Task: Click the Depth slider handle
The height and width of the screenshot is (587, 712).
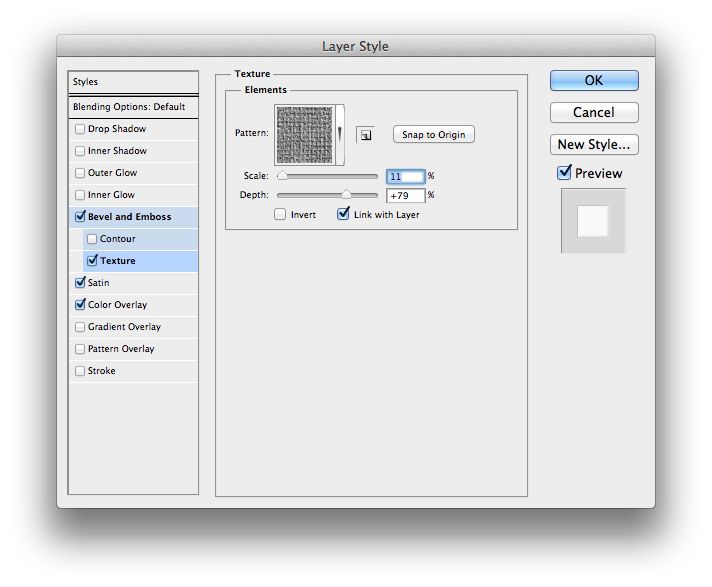Action: (346, 194)
